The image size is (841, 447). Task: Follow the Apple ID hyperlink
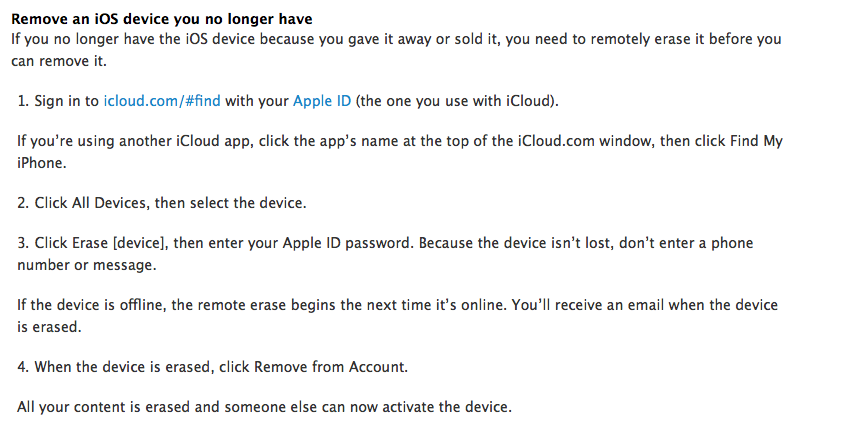(x=322, y=101)
